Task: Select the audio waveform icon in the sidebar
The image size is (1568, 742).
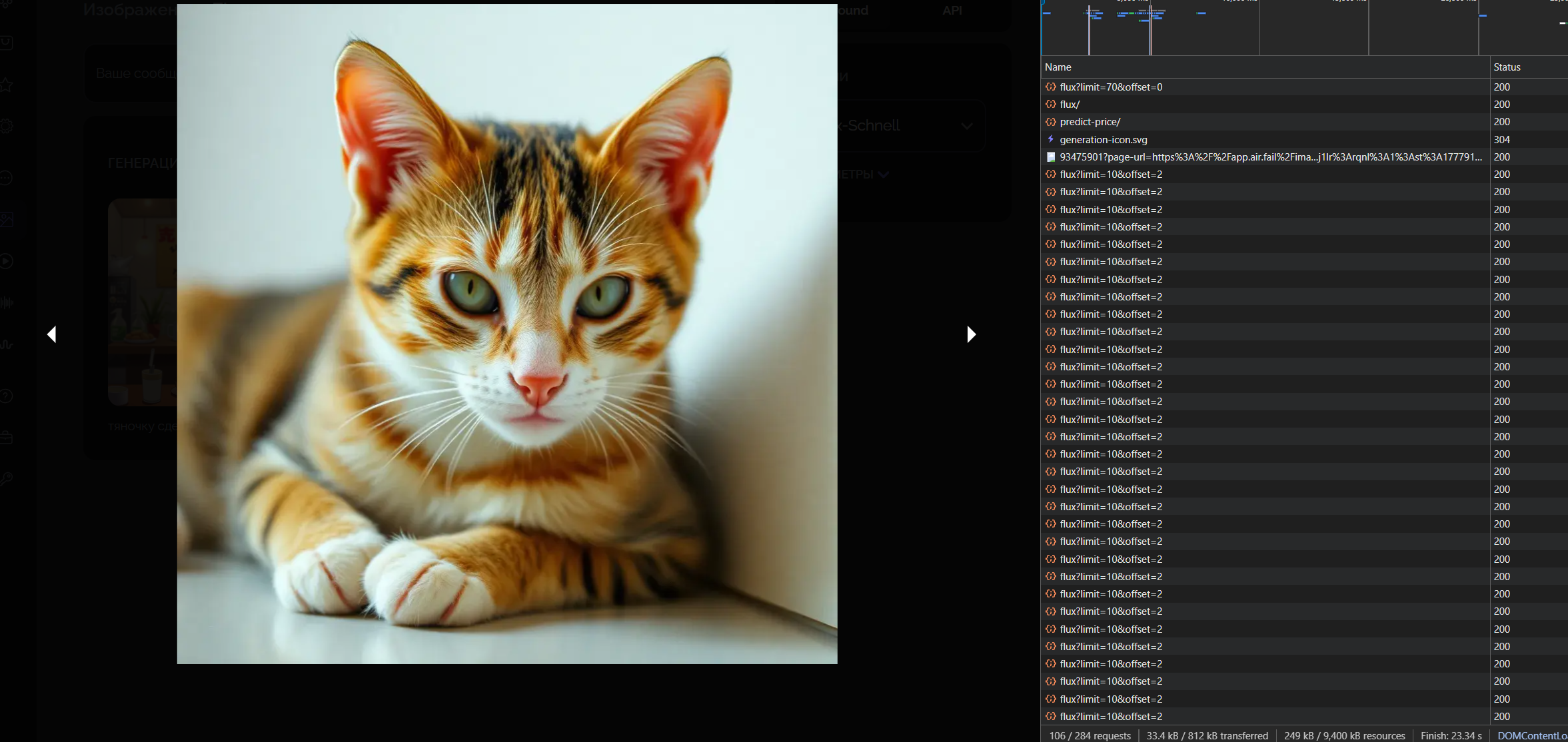Action: pyautogui.click(x=6, y=302)
